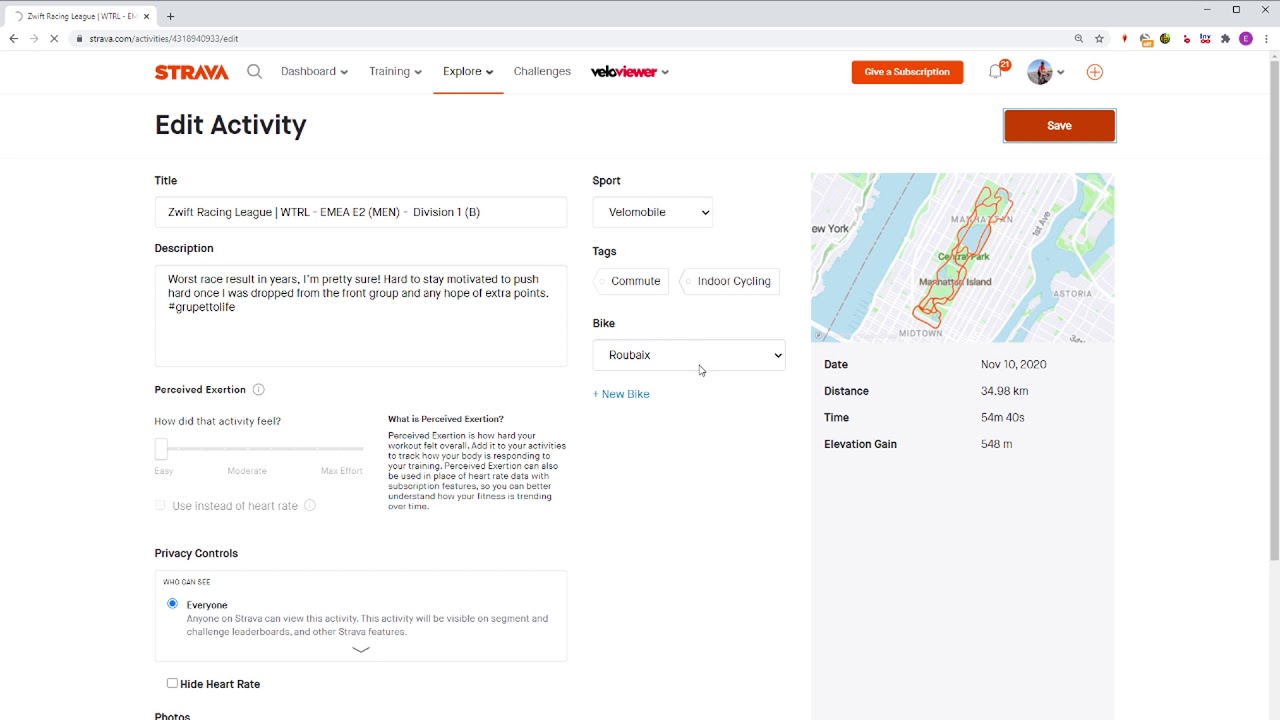
Task: Open the Bike dropdown showing Roubaix
Action: click(689, 355)
